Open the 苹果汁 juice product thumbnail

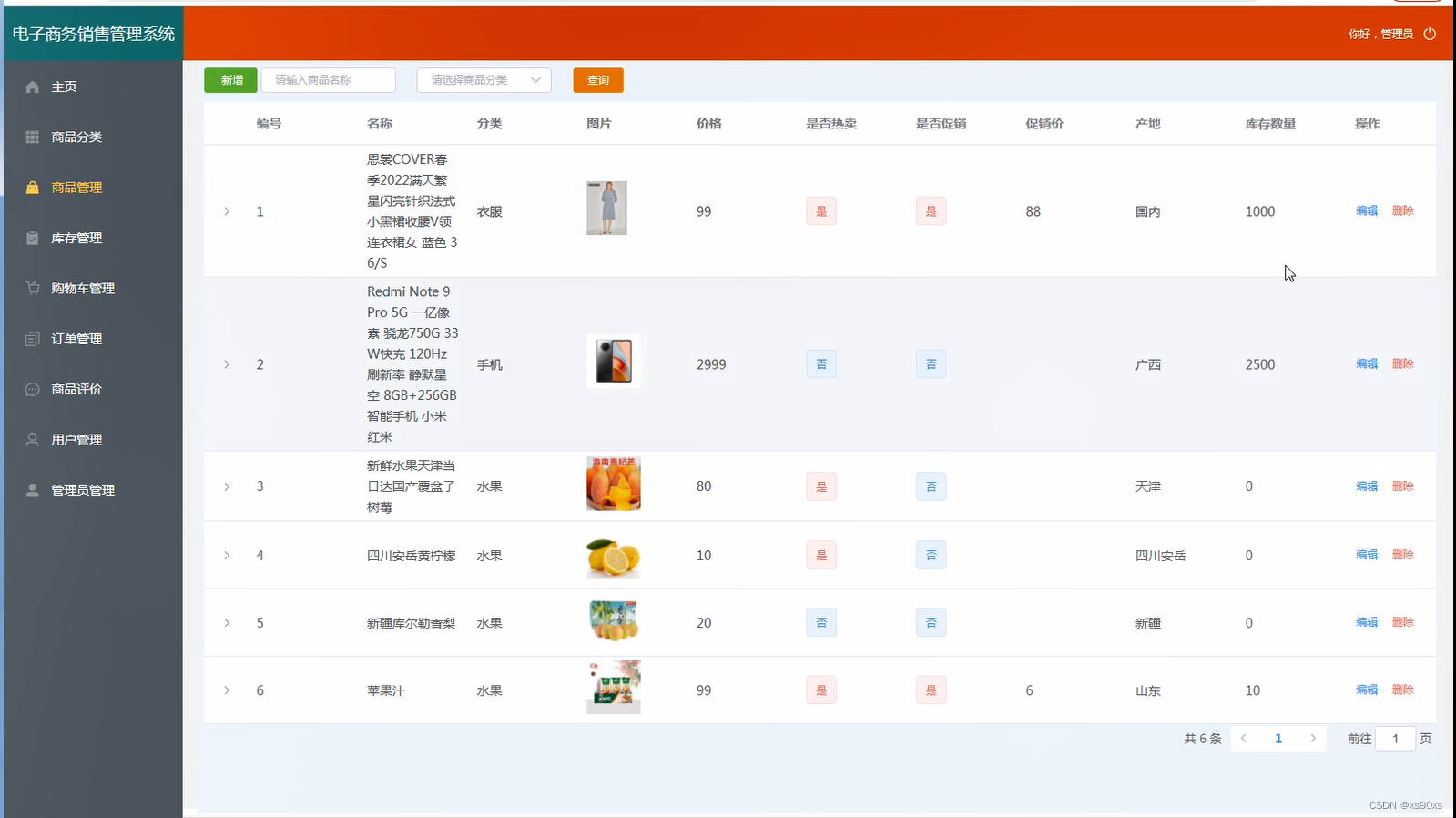[614, 687]
